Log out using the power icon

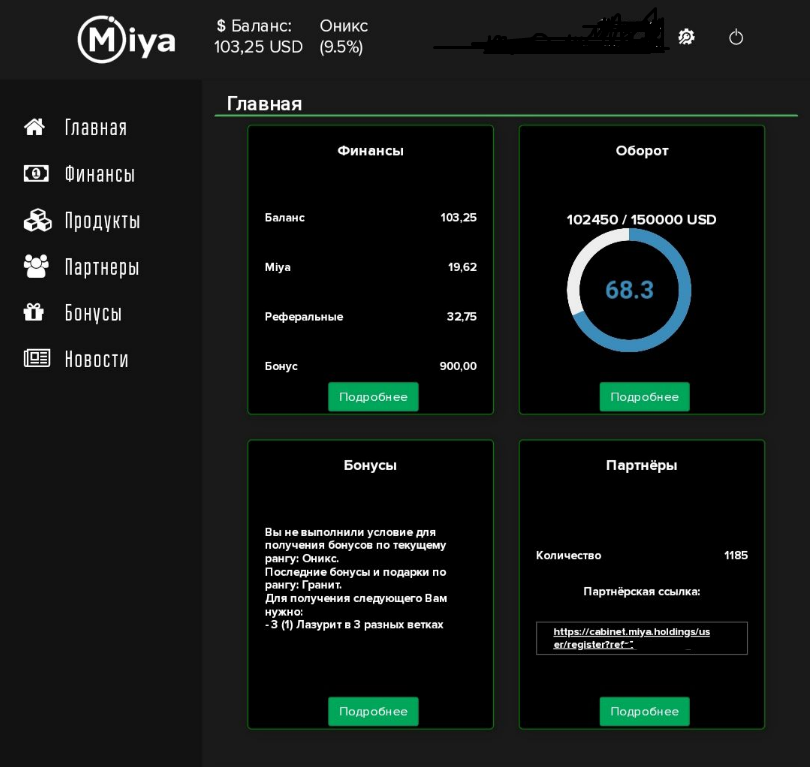coord(736,37)
